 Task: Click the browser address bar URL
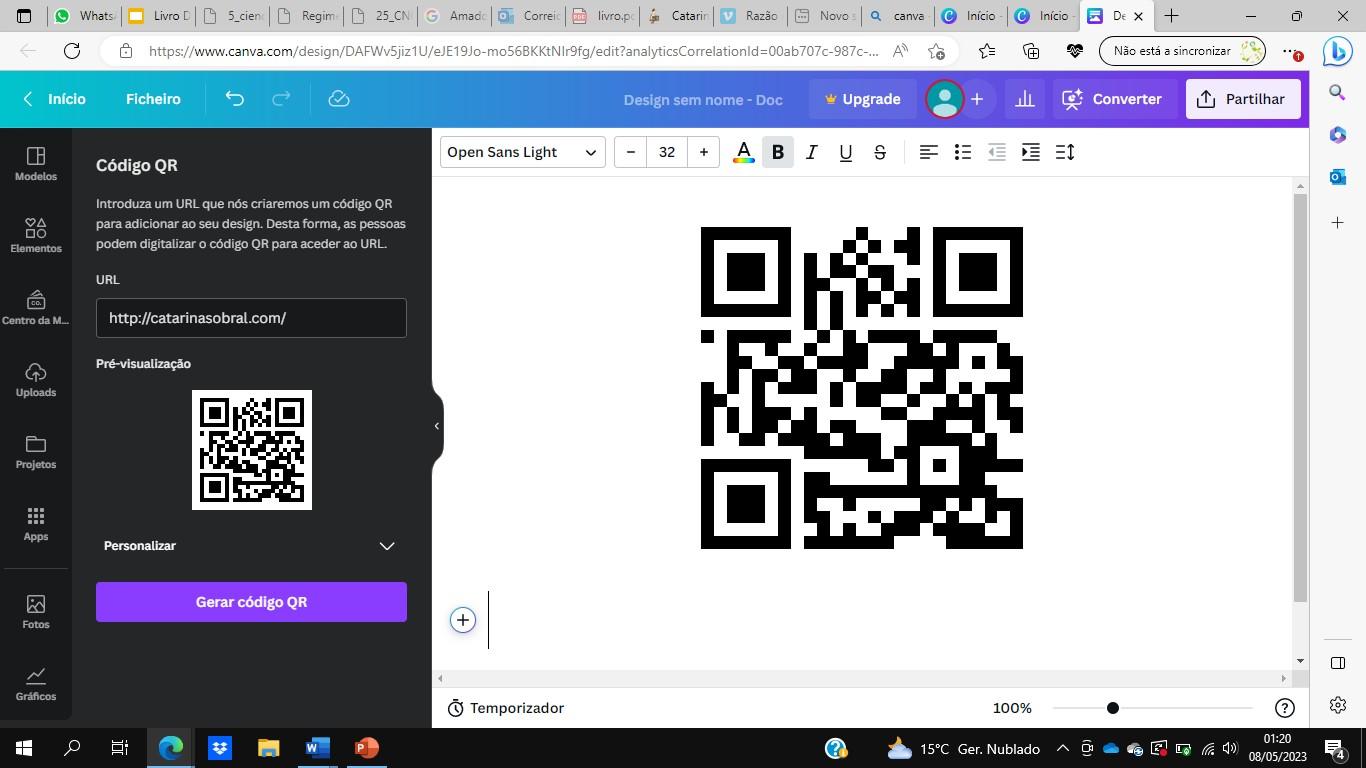pyautogui.click(x=514, y=51)
